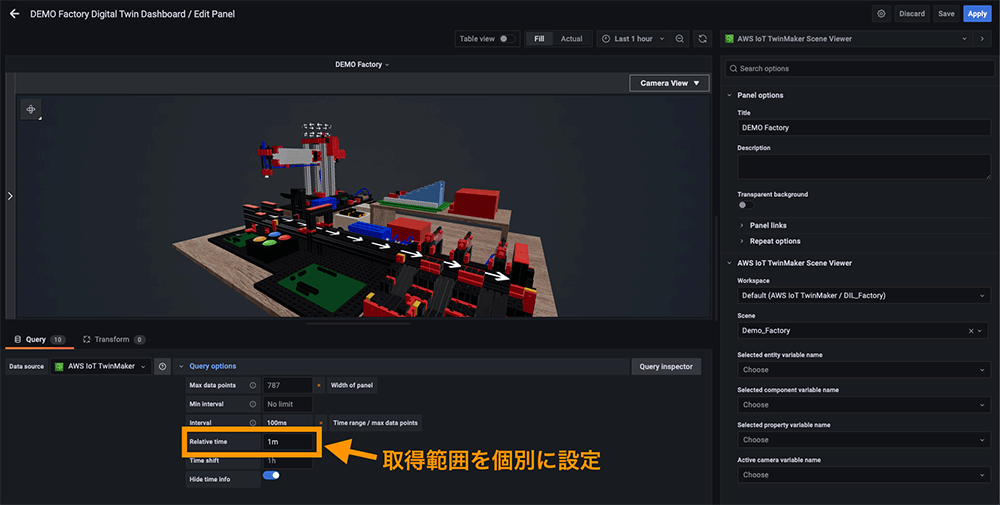Click the Transform tab icon
The image size is (1000, 505).
[x=87, y=340]
